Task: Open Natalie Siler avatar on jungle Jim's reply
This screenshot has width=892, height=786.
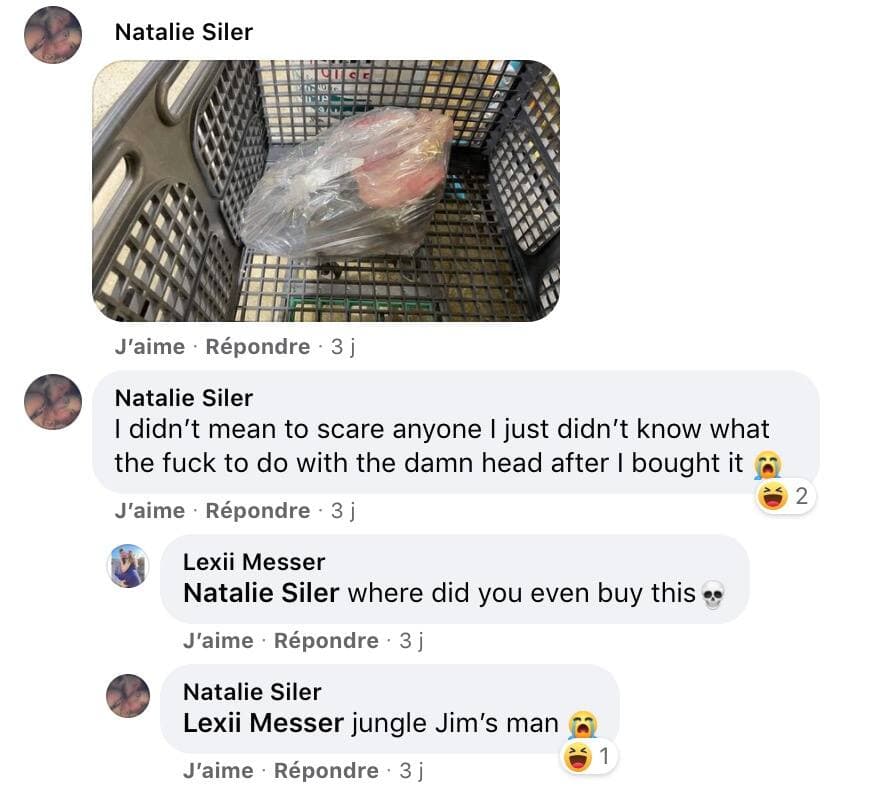Action: (129, 696)
